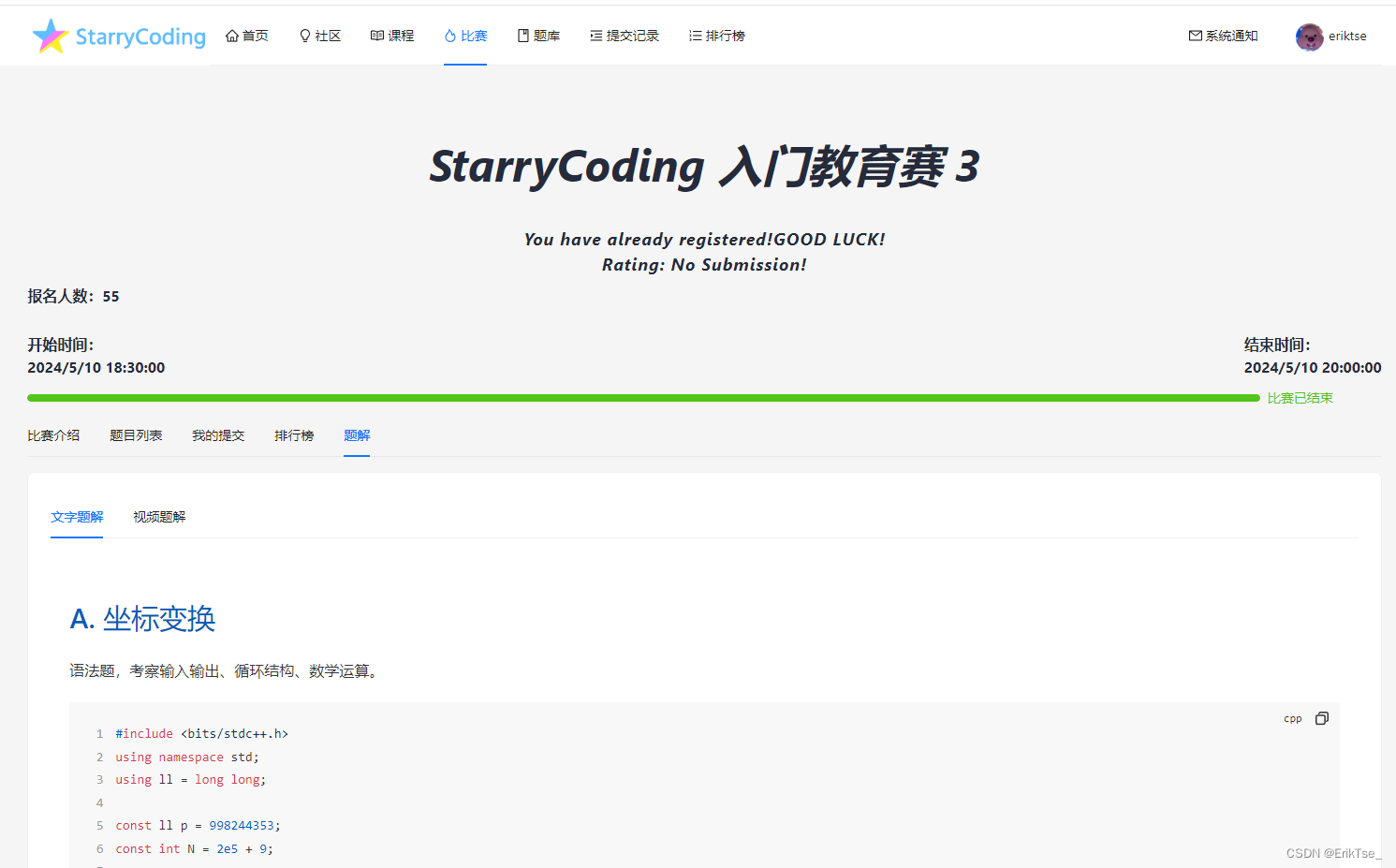Select the 文字题解 text solution tab
The width and height of the screenshot is (1396, 868).
77,517
